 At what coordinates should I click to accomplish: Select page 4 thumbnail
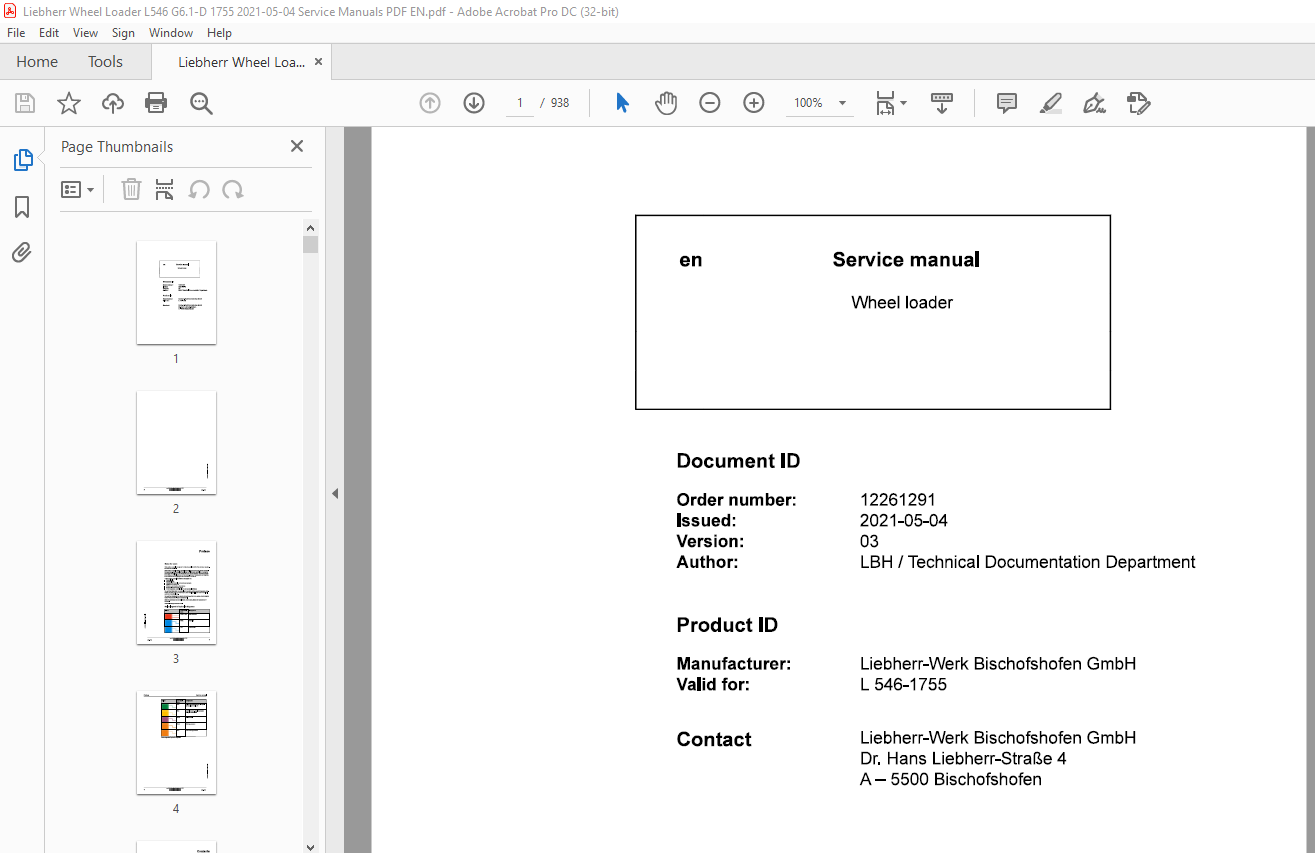(x=176, y=742)
